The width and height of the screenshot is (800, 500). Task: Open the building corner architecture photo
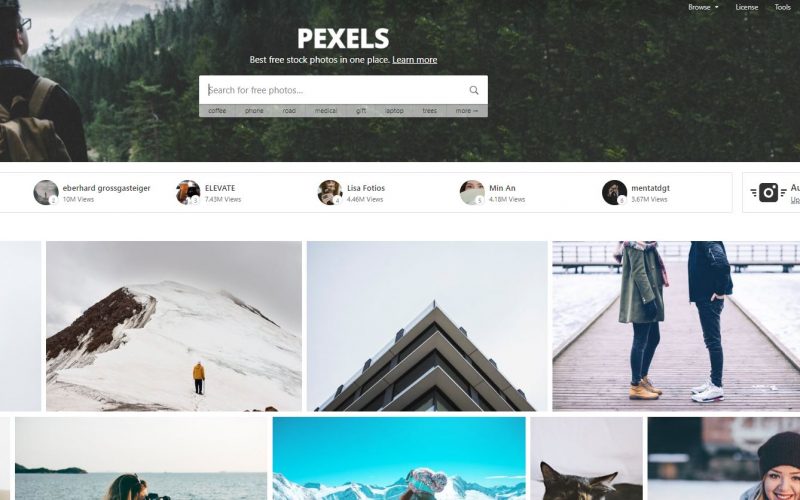427,326
